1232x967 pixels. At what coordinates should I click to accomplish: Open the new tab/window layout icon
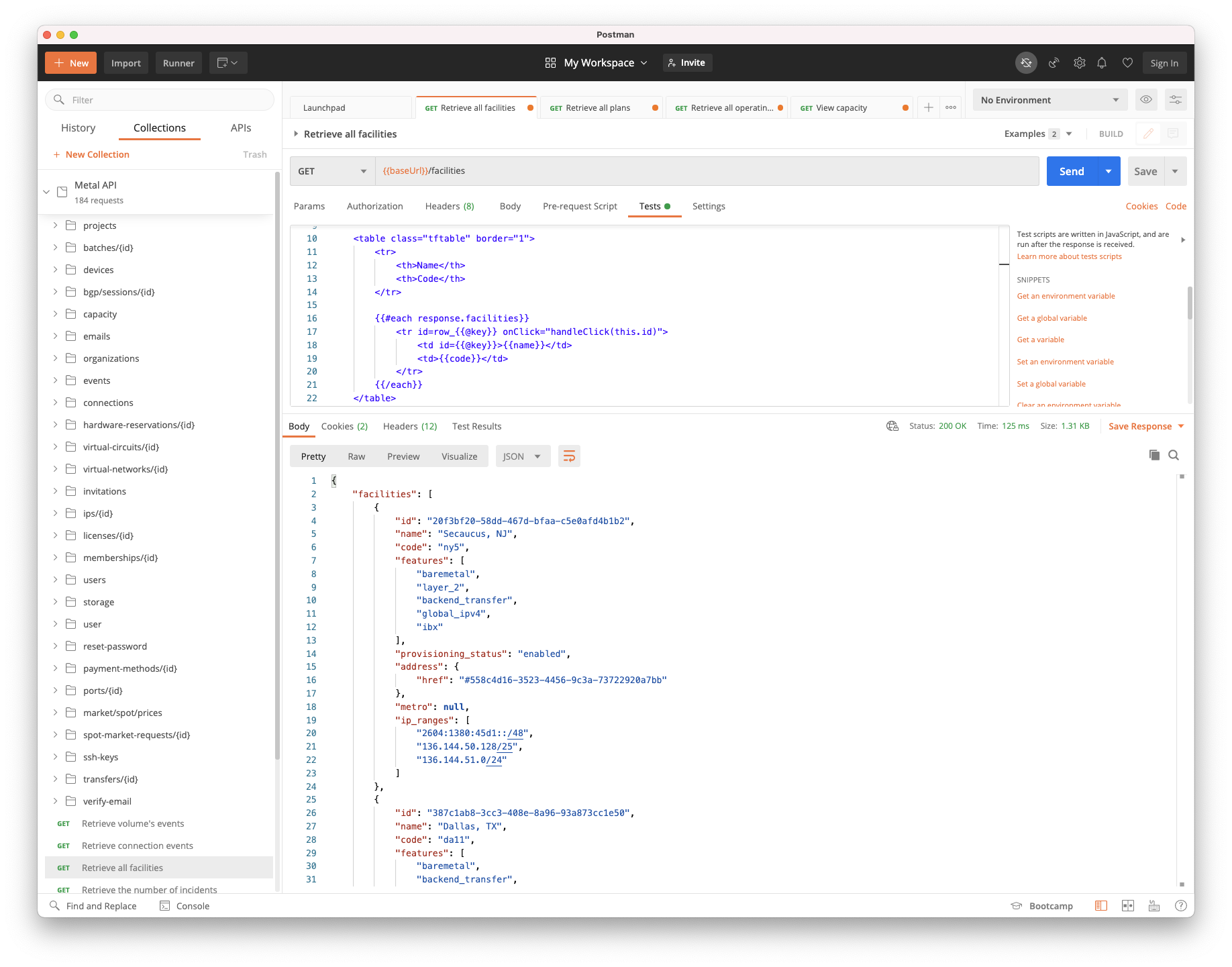pos(228,62)
